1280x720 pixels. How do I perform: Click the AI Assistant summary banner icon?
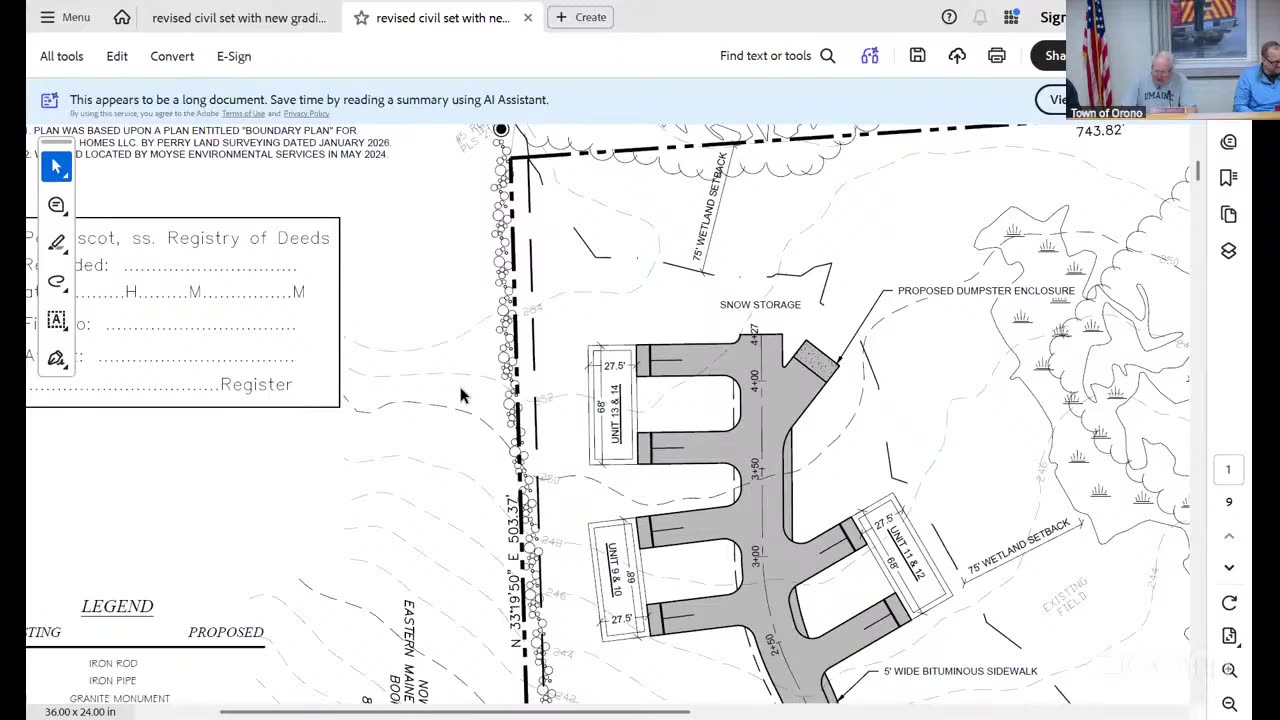[x=49, y=100]
